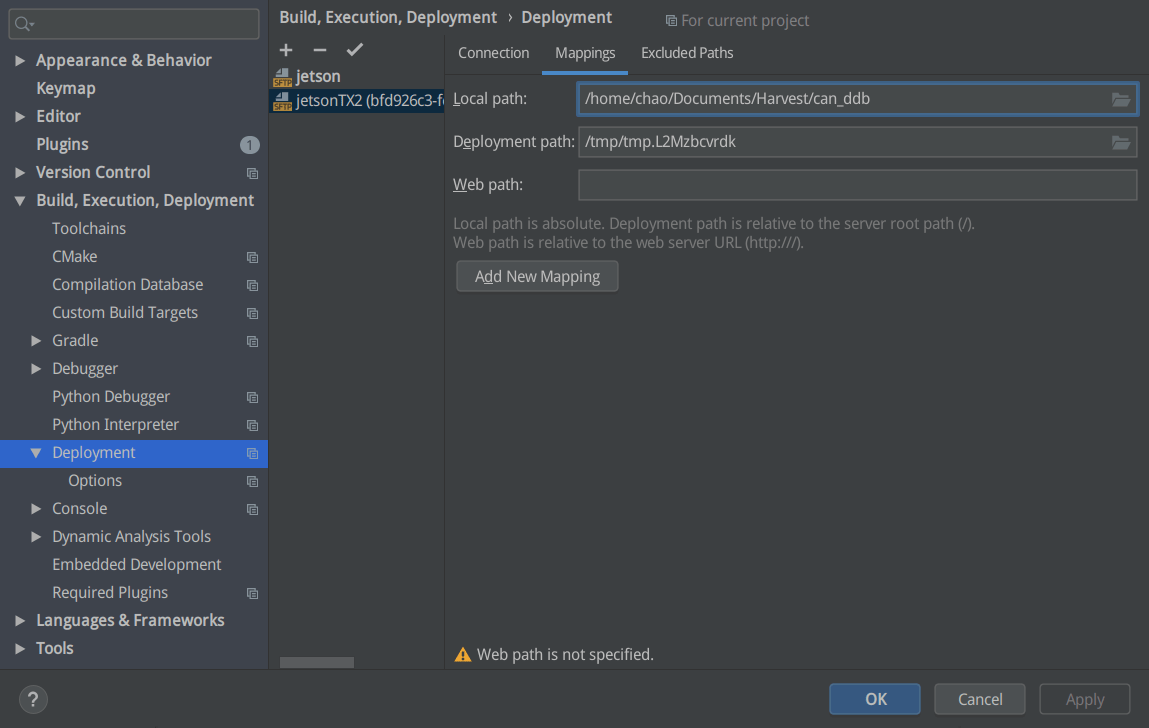The height and width of the screenshot is (728, 1149).
Task: Open Embedded Development settings
Action: point(136,565)
